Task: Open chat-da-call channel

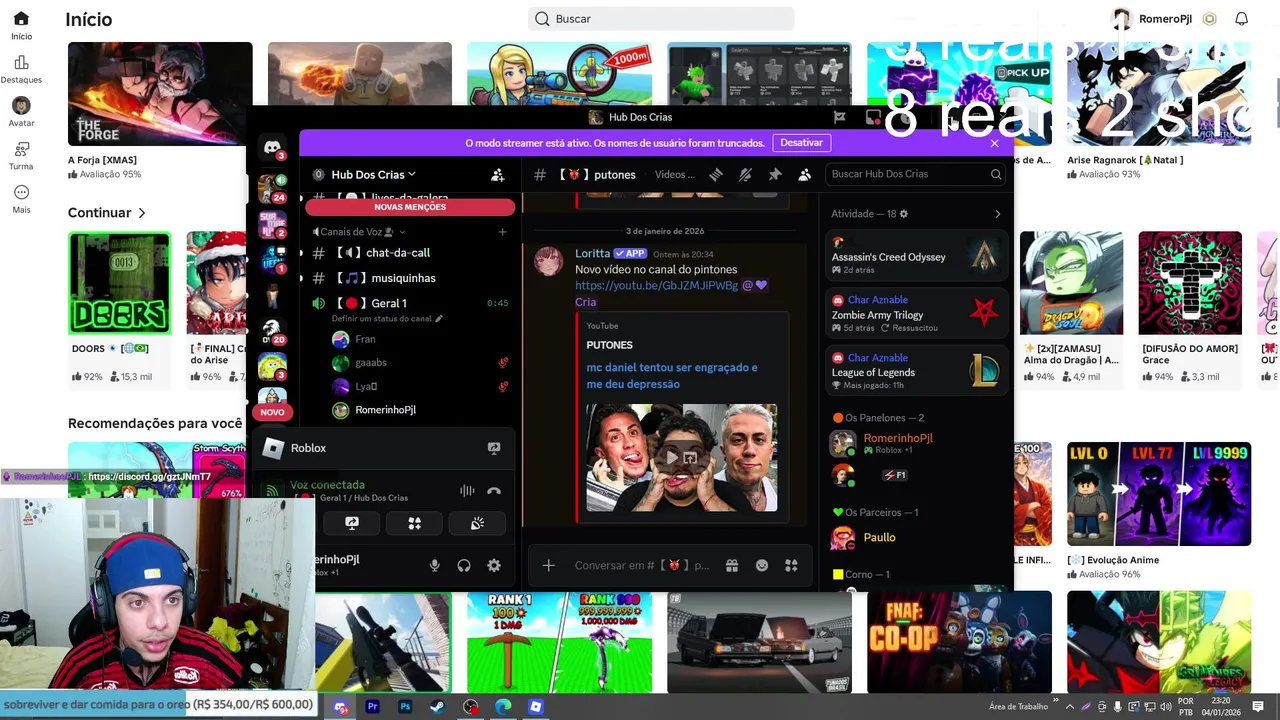Action: coord(410,253)
